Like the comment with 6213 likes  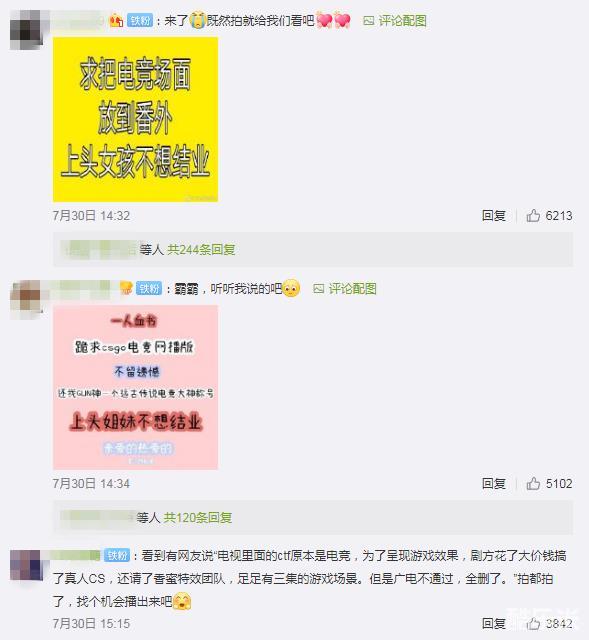pyautogui.click(x=533, y=215)
